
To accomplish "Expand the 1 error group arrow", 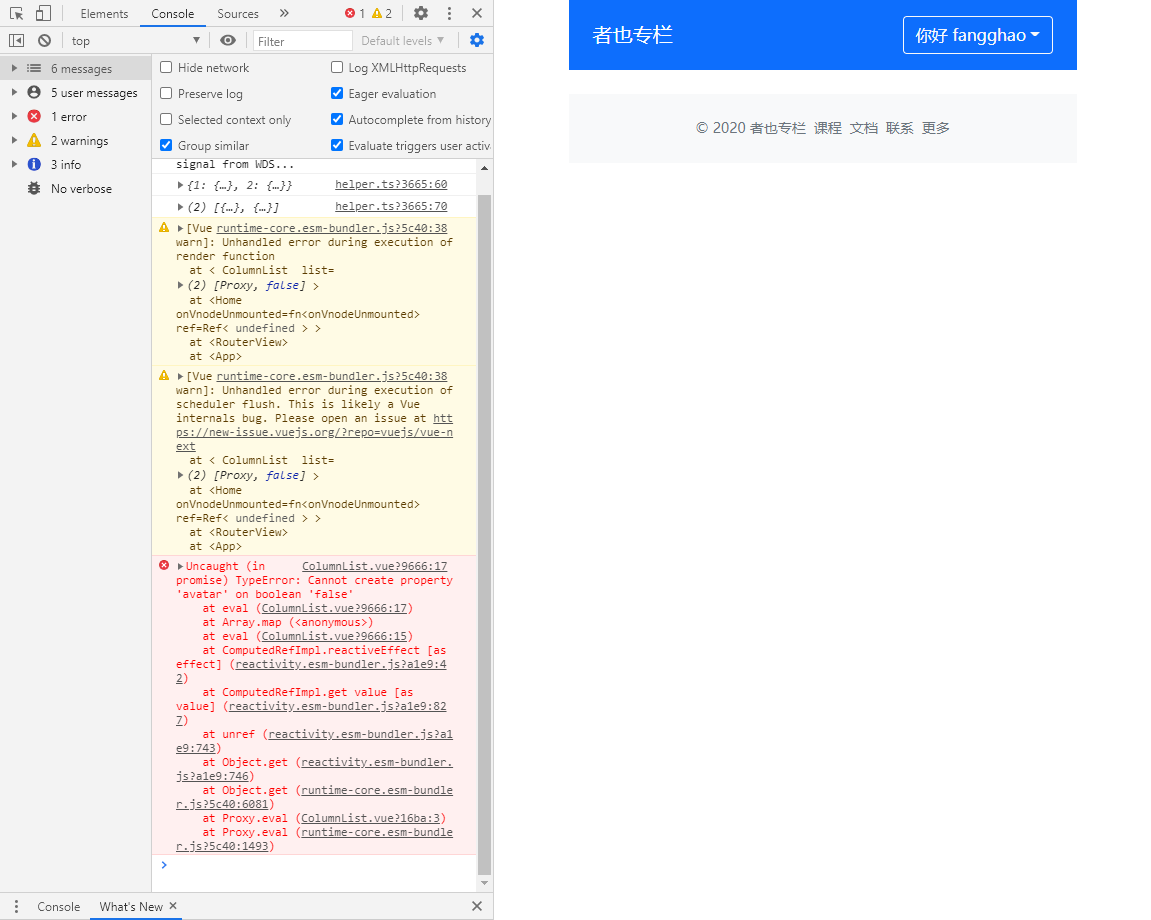I will point(14,117).
